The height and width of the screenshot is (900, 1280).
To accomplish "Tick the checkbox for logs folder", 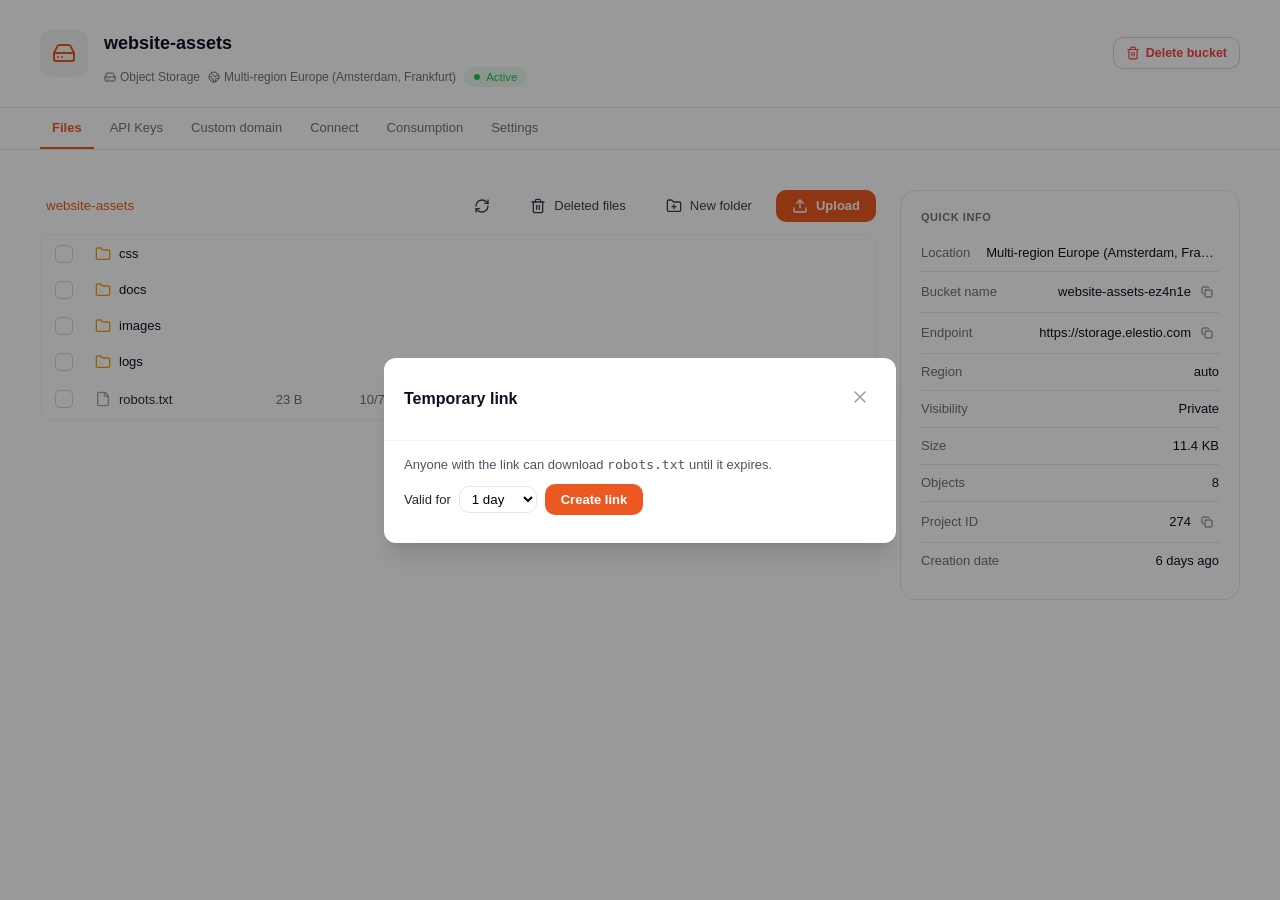I will click(x=64, y=362).
